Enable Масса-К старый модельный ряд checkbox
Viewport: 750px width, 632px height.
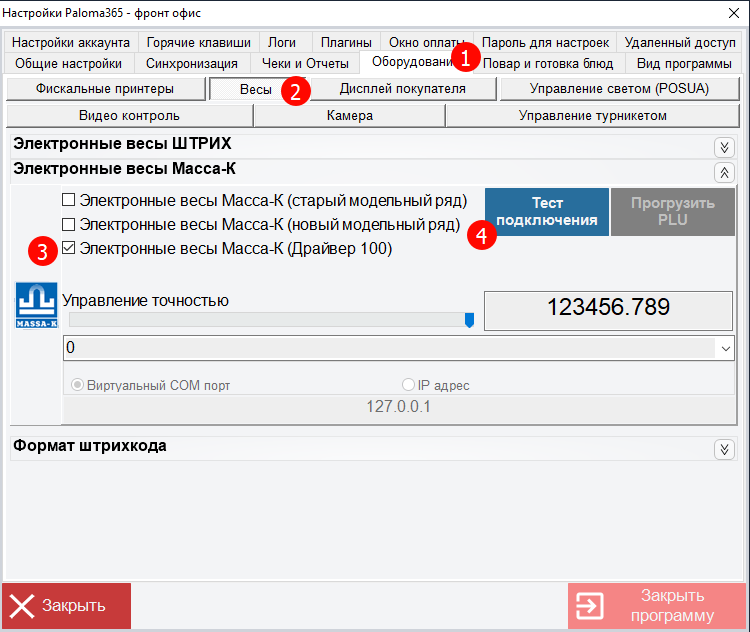68,200
